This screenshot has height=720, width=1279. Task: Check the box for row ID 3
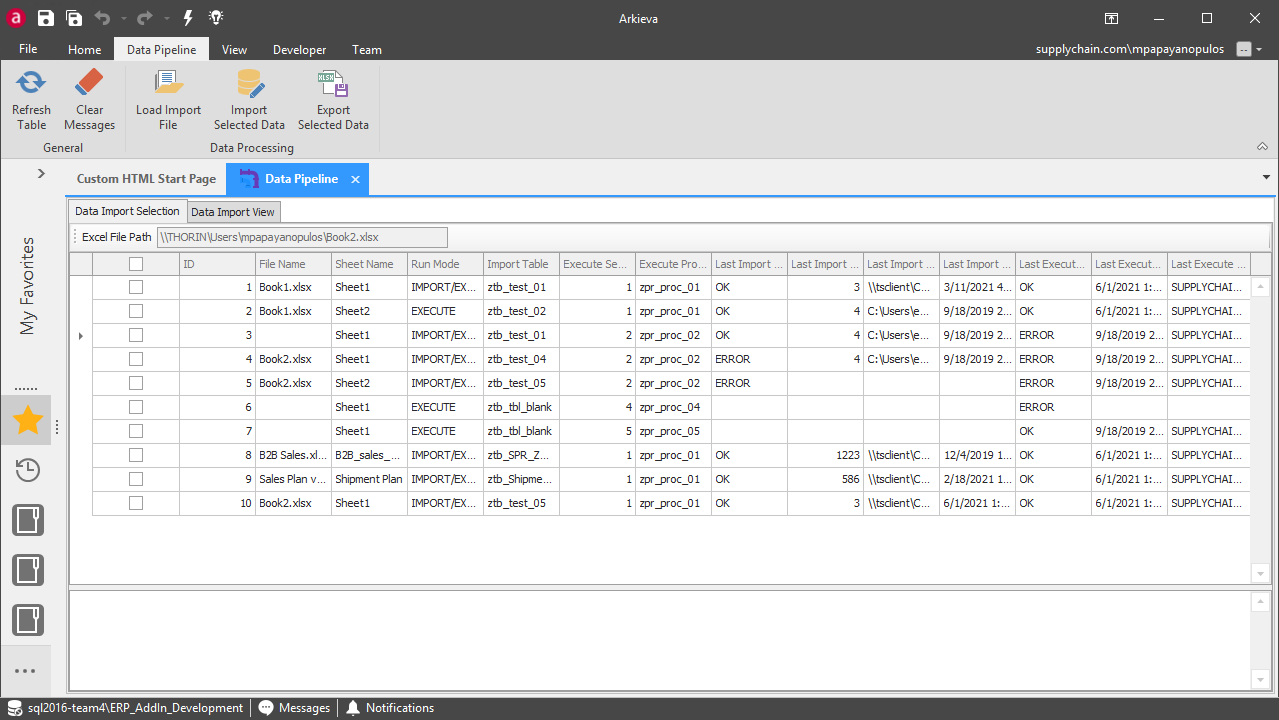(x=136, y=335)
